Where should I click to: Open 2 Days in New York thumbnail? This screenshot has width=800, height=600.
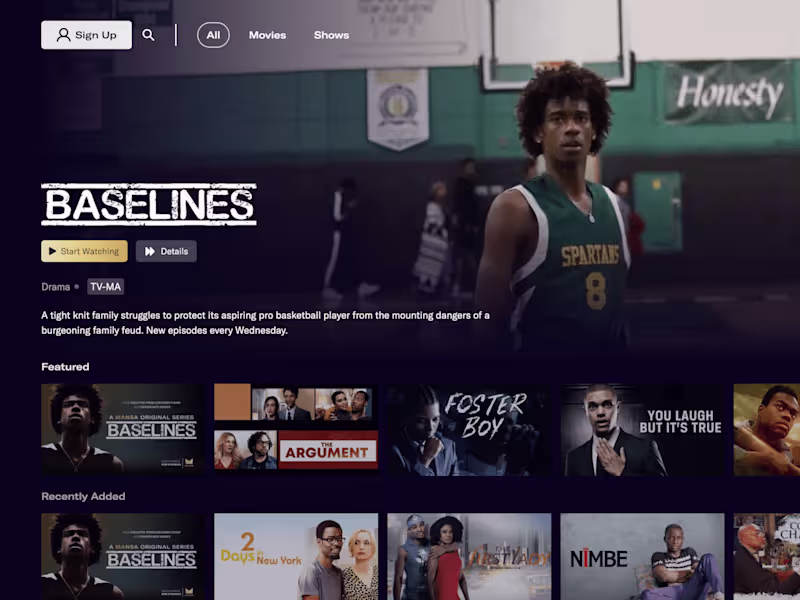click(296, 557)
